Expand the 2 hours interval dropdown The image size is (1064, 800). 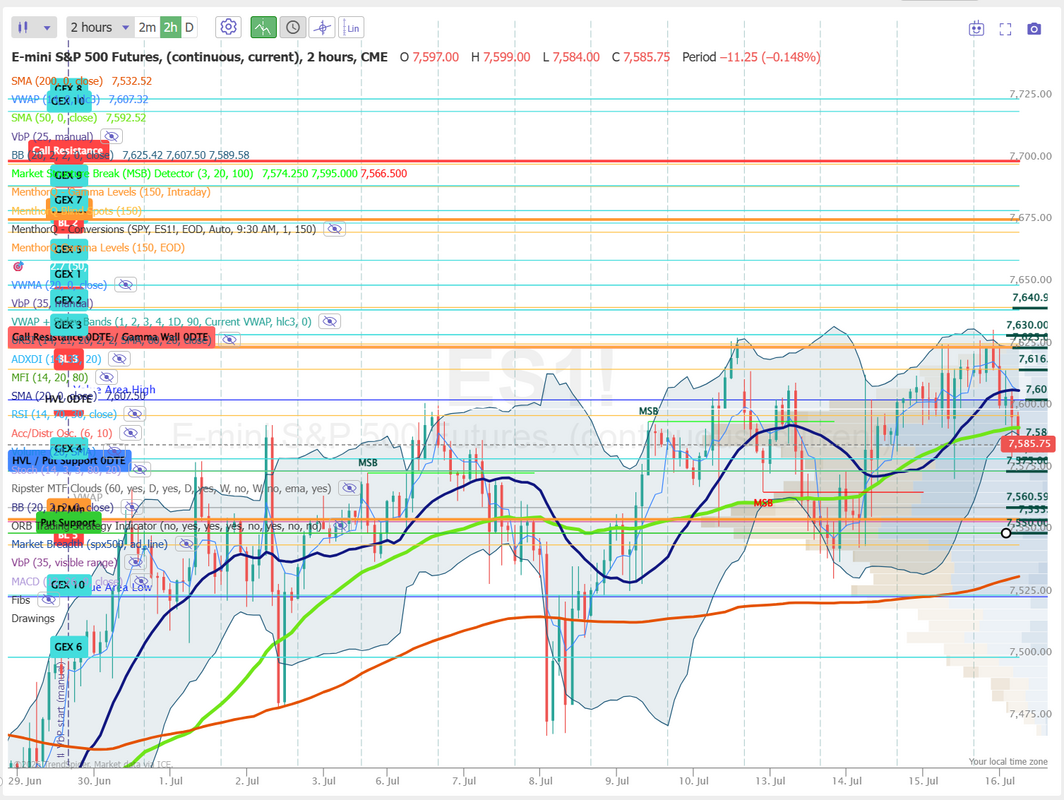click(100, 27)
